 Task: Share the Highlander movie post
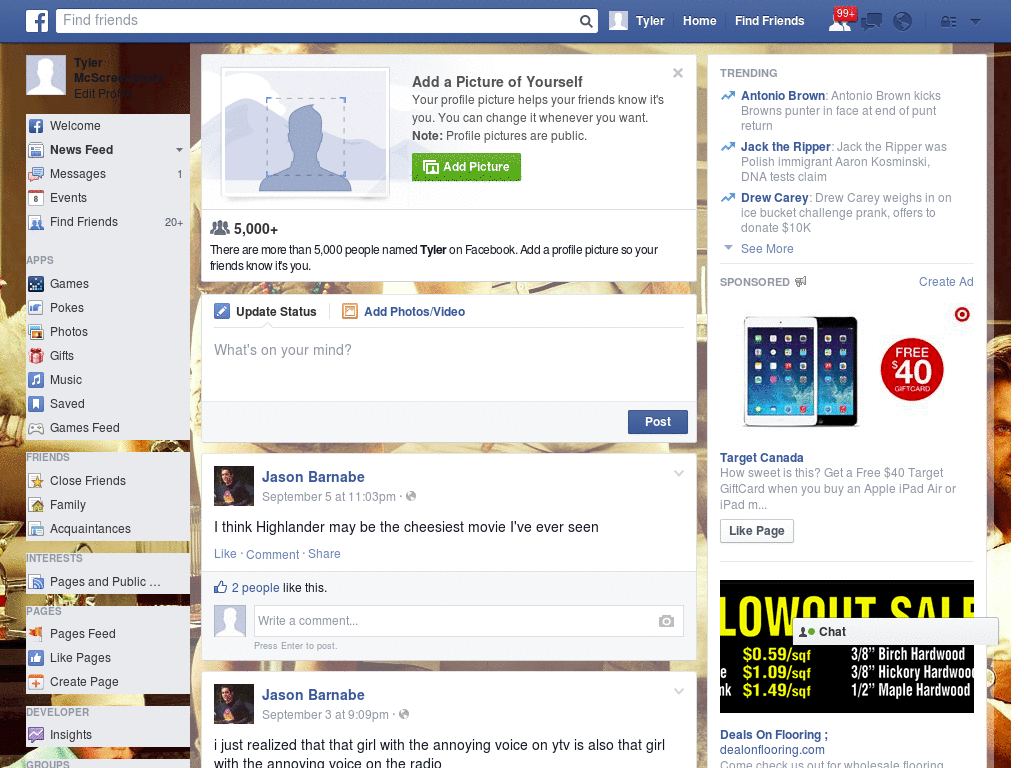324,554
